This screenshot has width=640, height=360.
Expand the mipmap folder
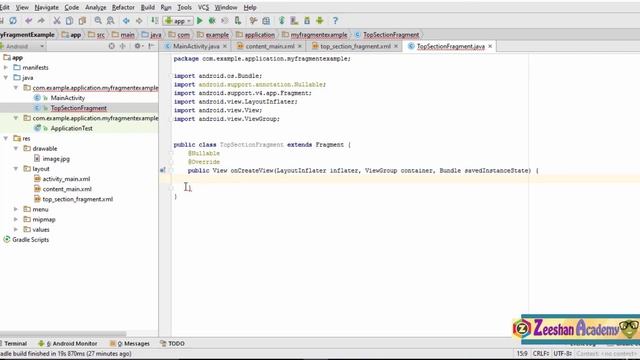[16, 219]
